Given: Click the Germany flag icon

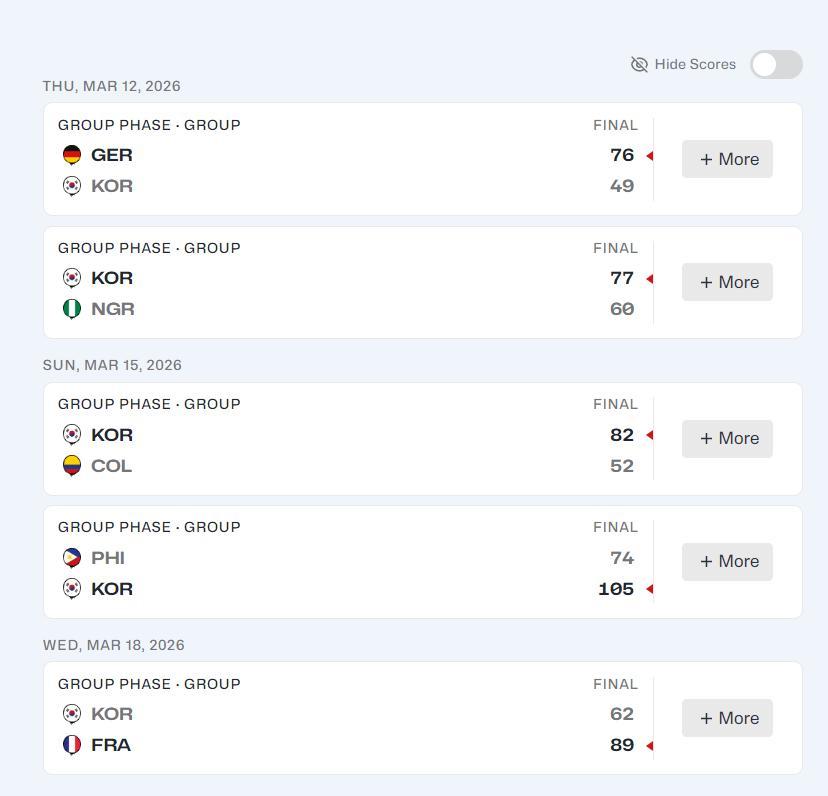Looking at the screenshot, I should (x=72, y=155).
